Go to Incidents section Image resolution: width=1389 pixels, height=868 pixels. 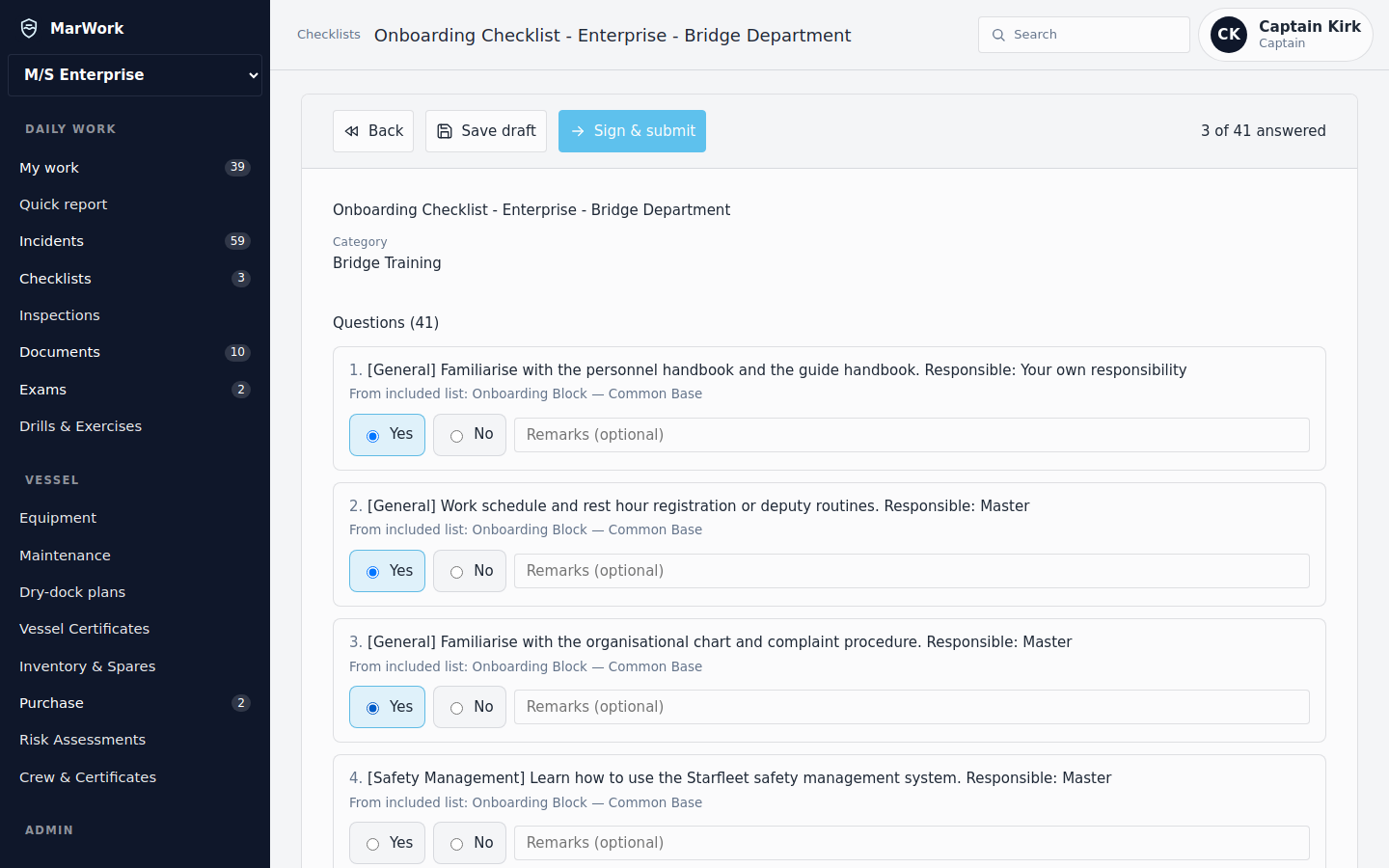pyautogui.click(x=135, y=241)
